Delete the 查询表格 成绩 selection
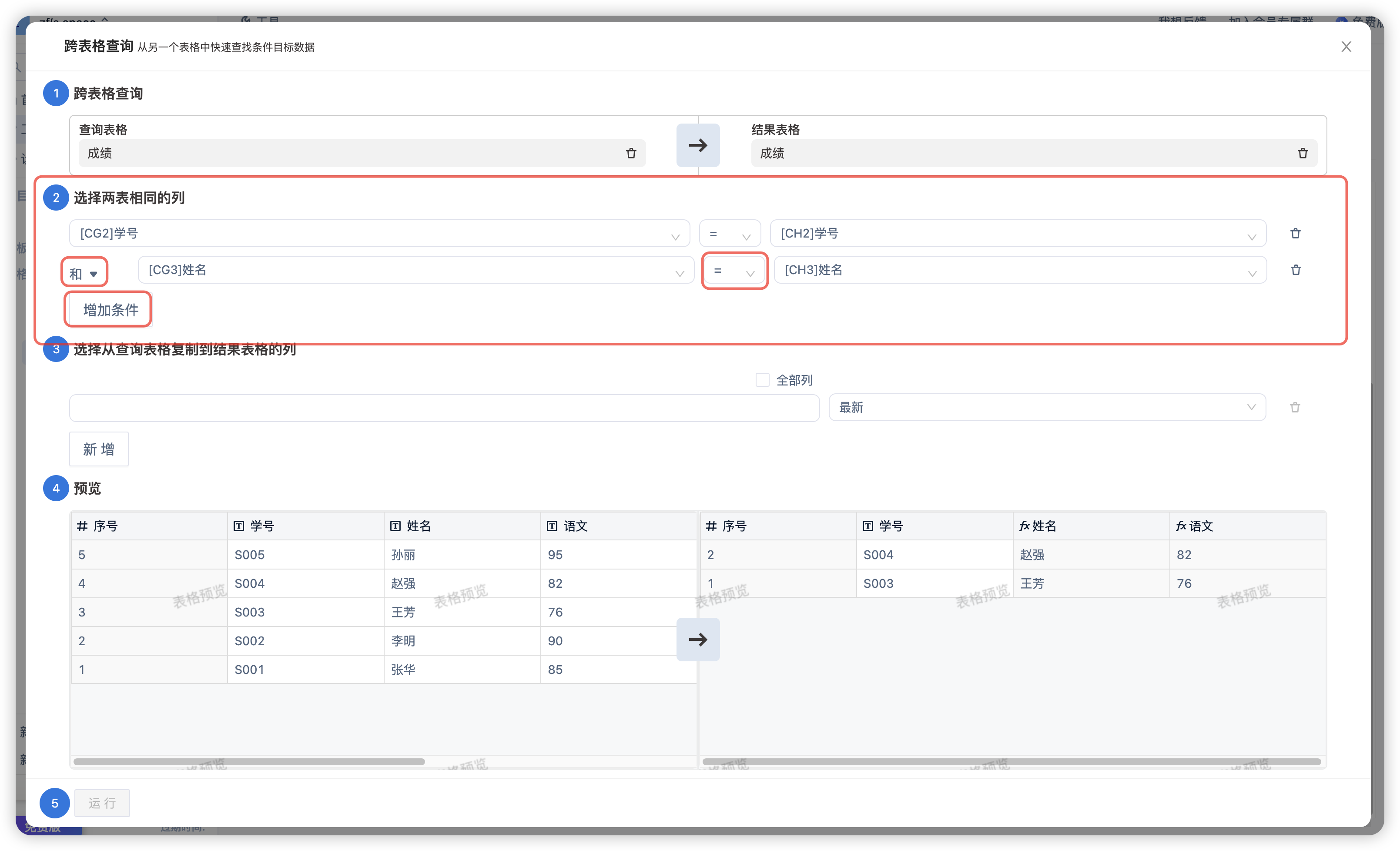 (x=631, y=154)
